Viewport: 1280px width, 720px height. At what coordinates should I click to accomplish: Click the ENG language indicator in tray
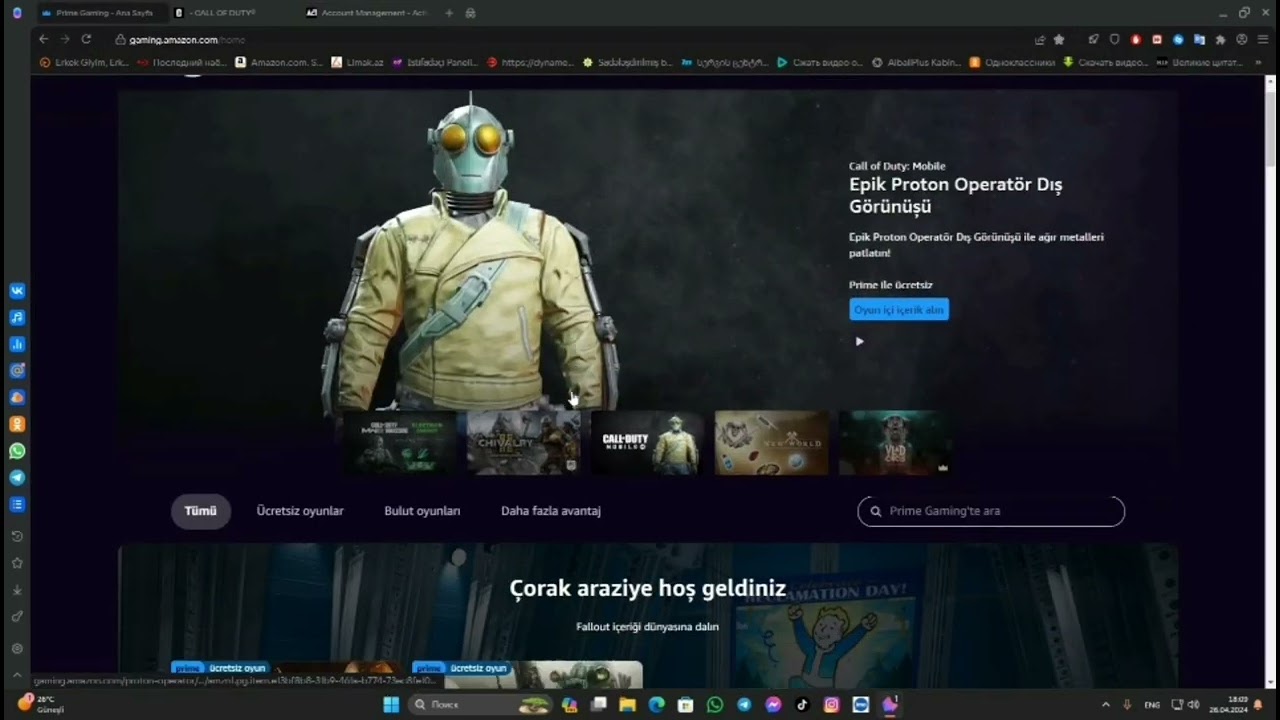point(1152,705)
